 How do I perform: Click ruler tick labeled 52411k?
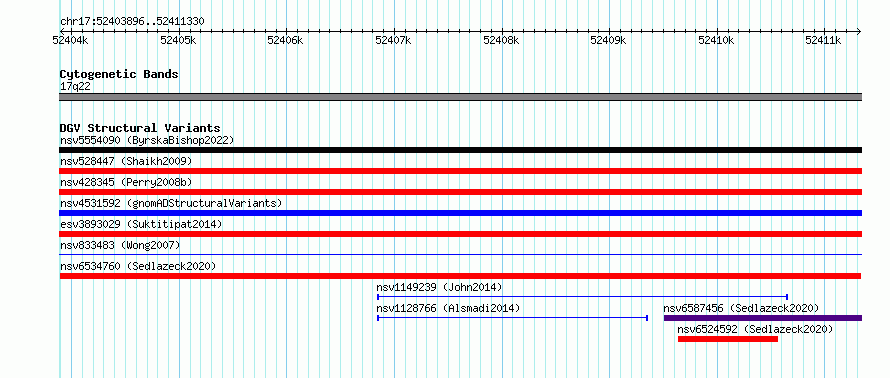[x=824, y=40]
